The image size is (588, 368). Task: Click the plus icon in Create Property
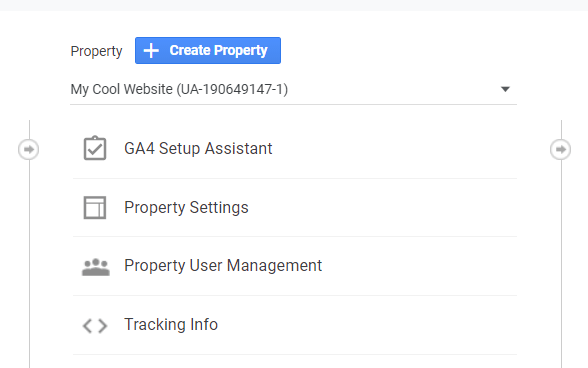click(151, 51)
